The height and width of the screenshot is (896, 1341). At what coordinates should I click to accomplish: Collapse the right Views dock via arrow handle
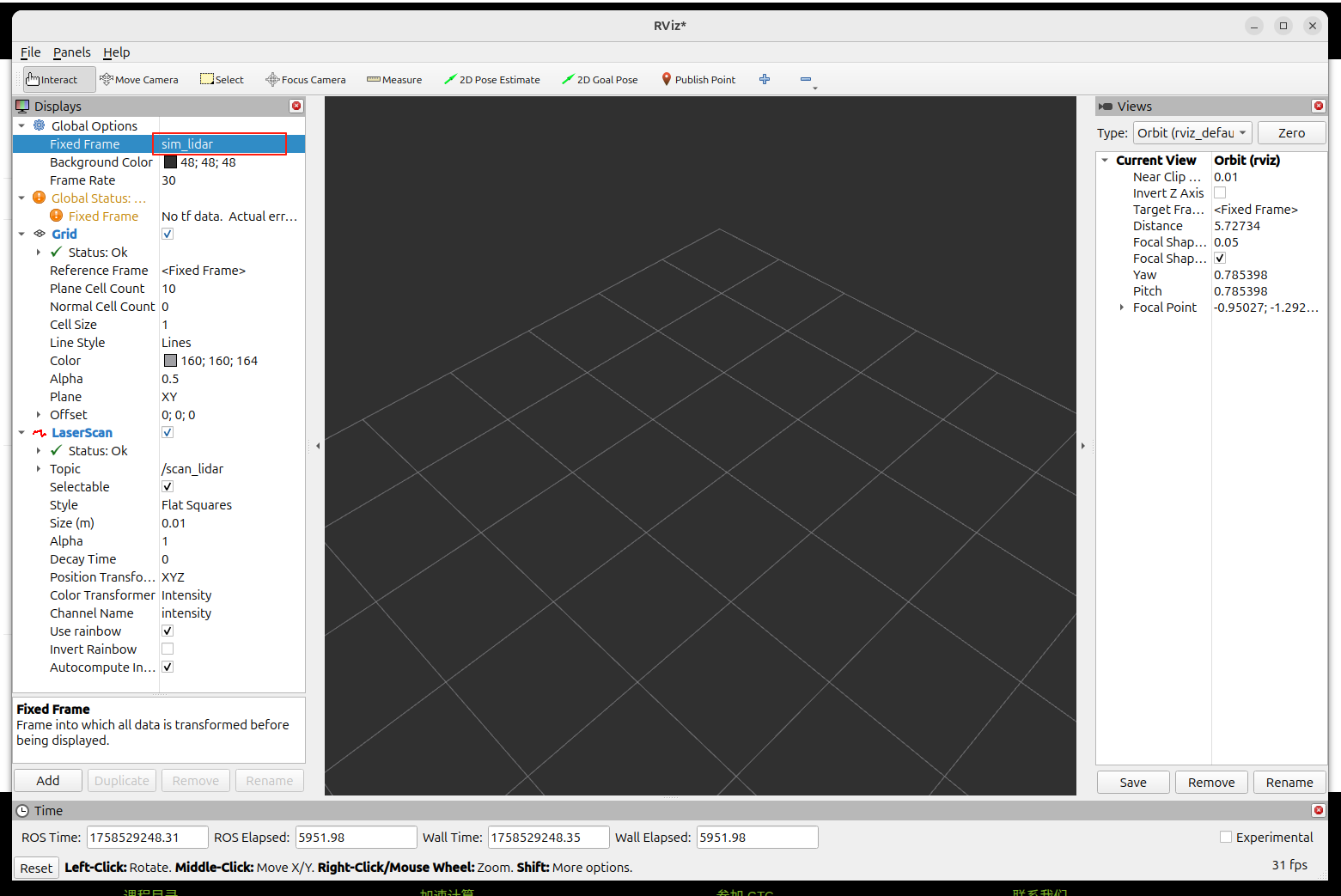1082,446
